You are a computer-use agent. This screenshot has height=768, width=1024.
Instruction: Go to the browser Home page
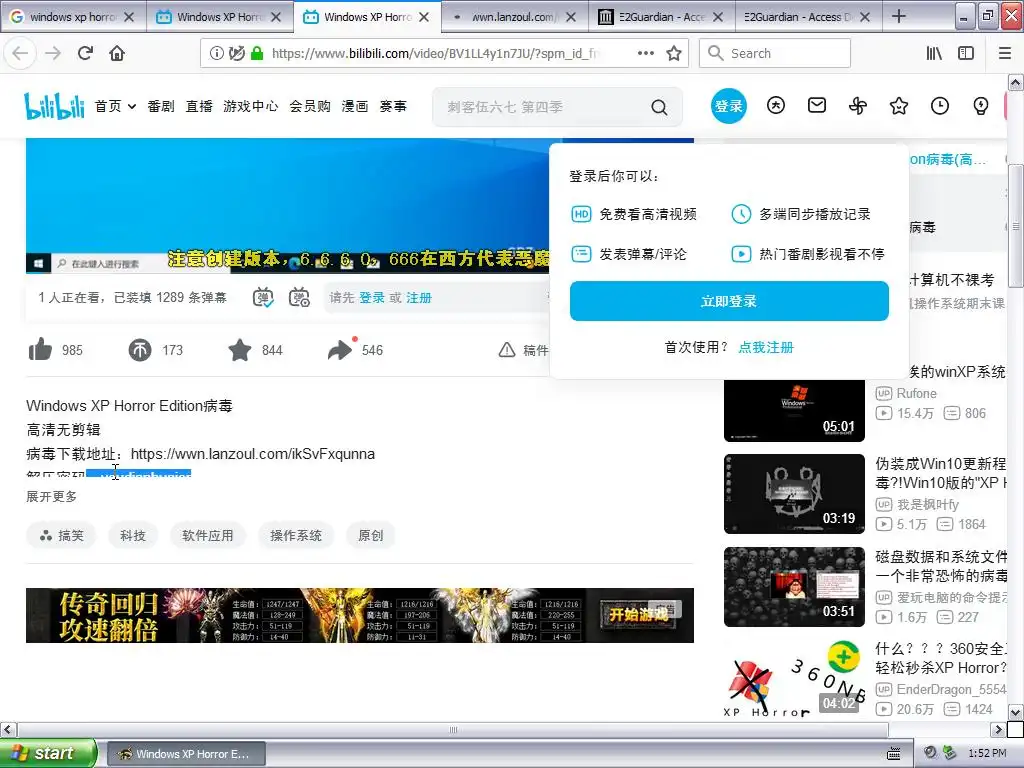pos(117,53)
